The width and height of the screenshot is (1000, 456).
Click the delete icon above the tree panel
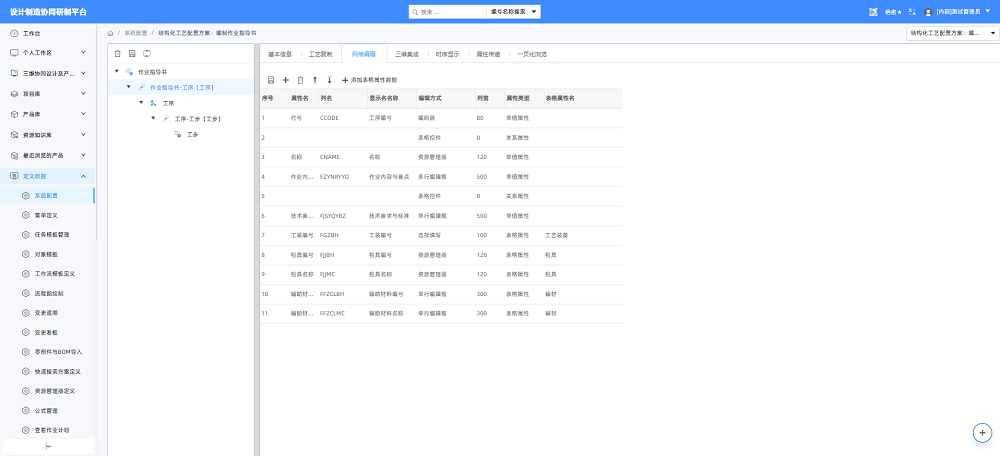tap(117, 54)
